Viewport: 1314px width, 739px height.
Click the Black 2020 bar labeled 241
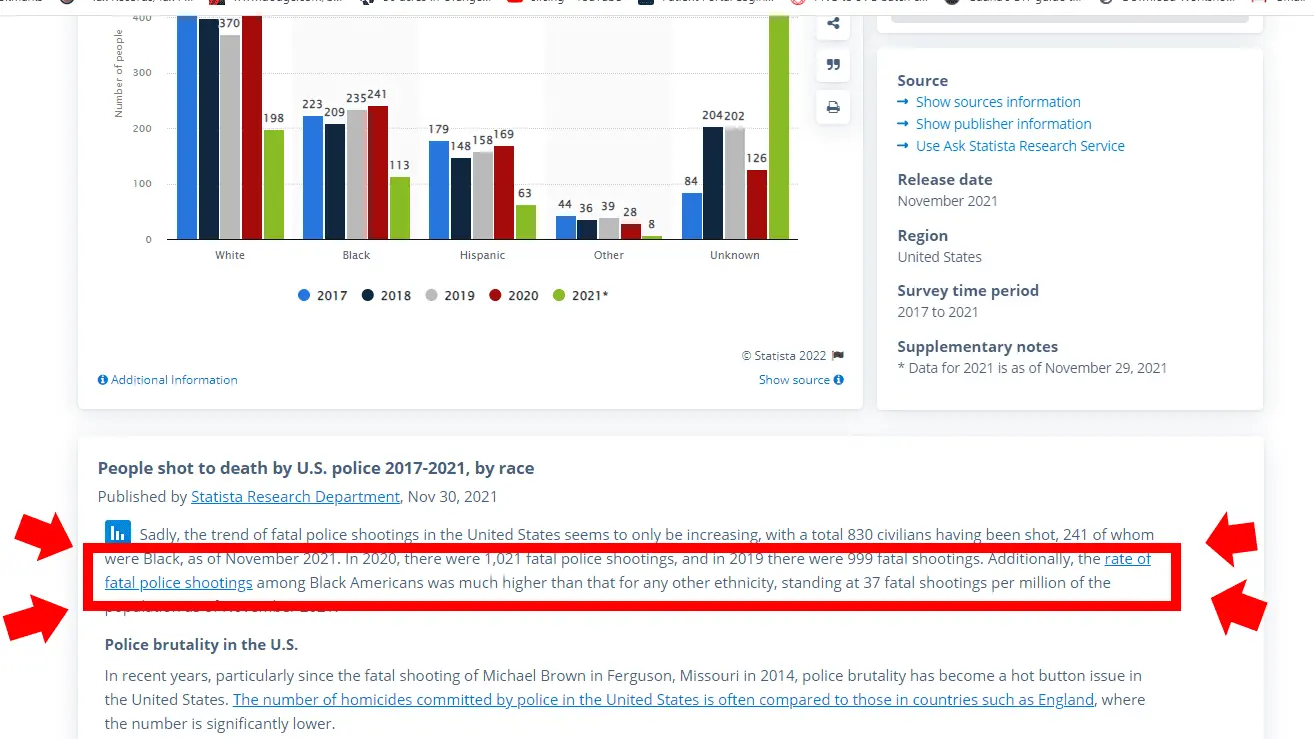coord(378,172)
